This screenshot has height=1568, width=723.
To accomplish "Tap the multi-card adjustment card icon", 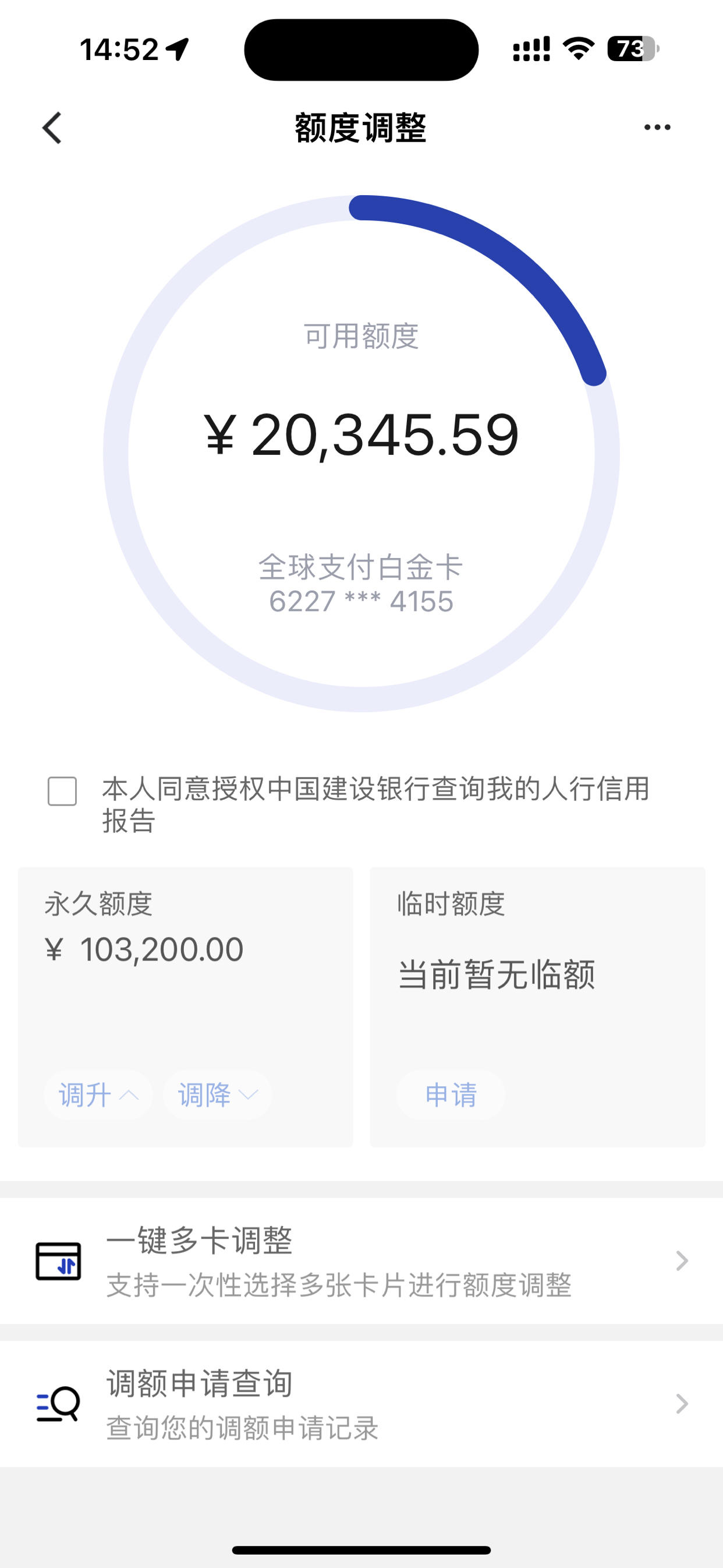I will pyautogui.click(x=58, y=1261).
